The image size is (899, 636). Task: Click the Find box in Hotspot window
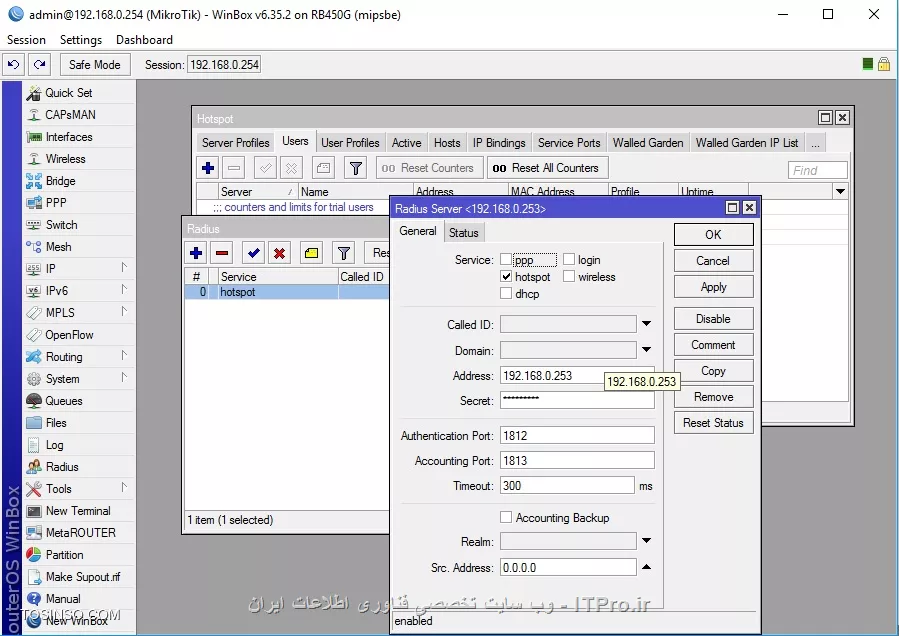coord(817,170)
